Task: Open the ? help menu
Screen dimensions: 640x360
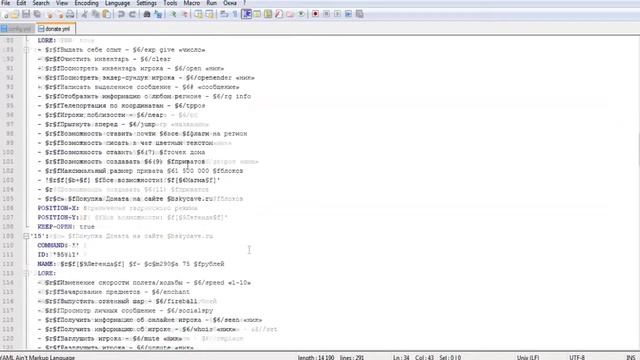Action: [244, 3]
